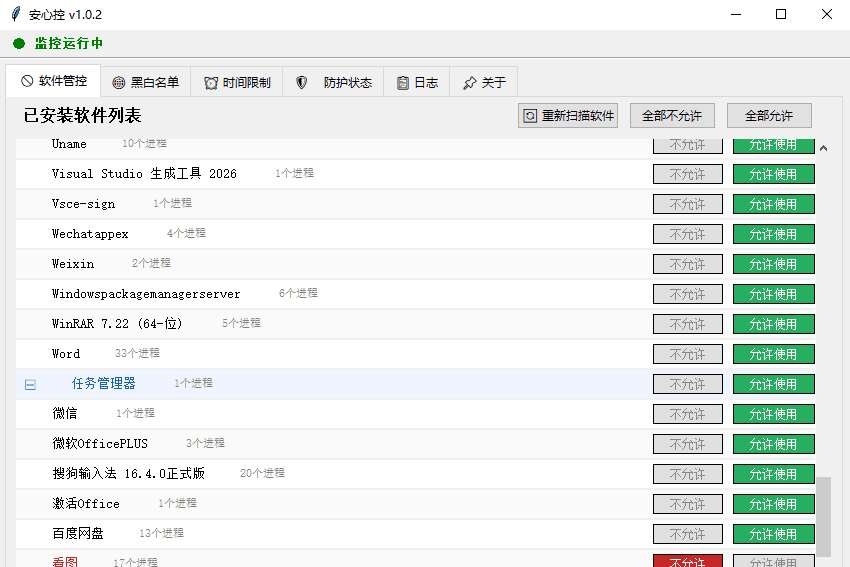Viewport: 850px width, 567px height.
Task: Set 百度网盘 to 不允许
Action: click(x=687, y=534)
